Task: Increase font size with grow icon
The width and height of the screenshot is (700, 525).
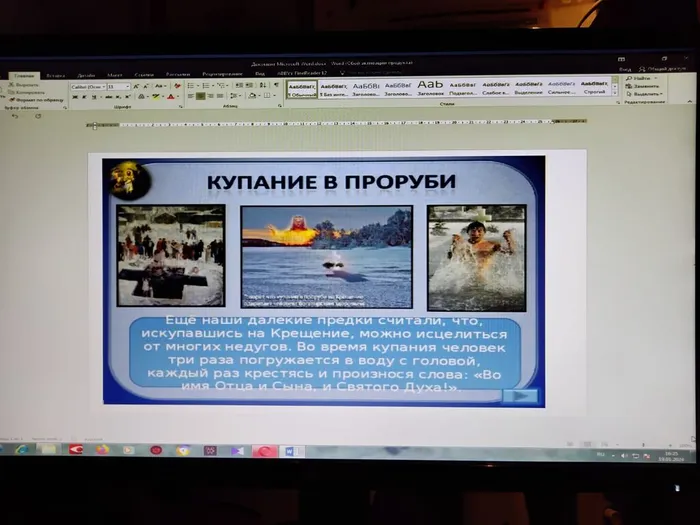Action: coord(136,86)
